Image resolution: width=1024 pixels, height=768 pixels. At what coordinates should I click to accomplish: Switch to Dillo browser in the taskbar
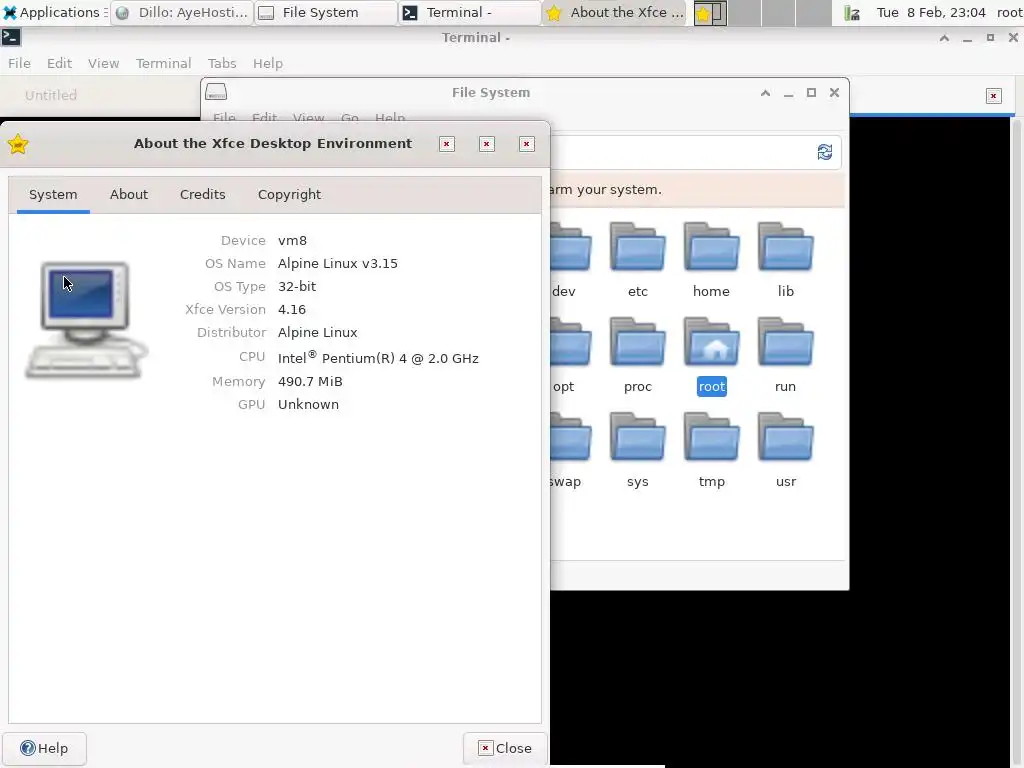[x=182, y=12]
